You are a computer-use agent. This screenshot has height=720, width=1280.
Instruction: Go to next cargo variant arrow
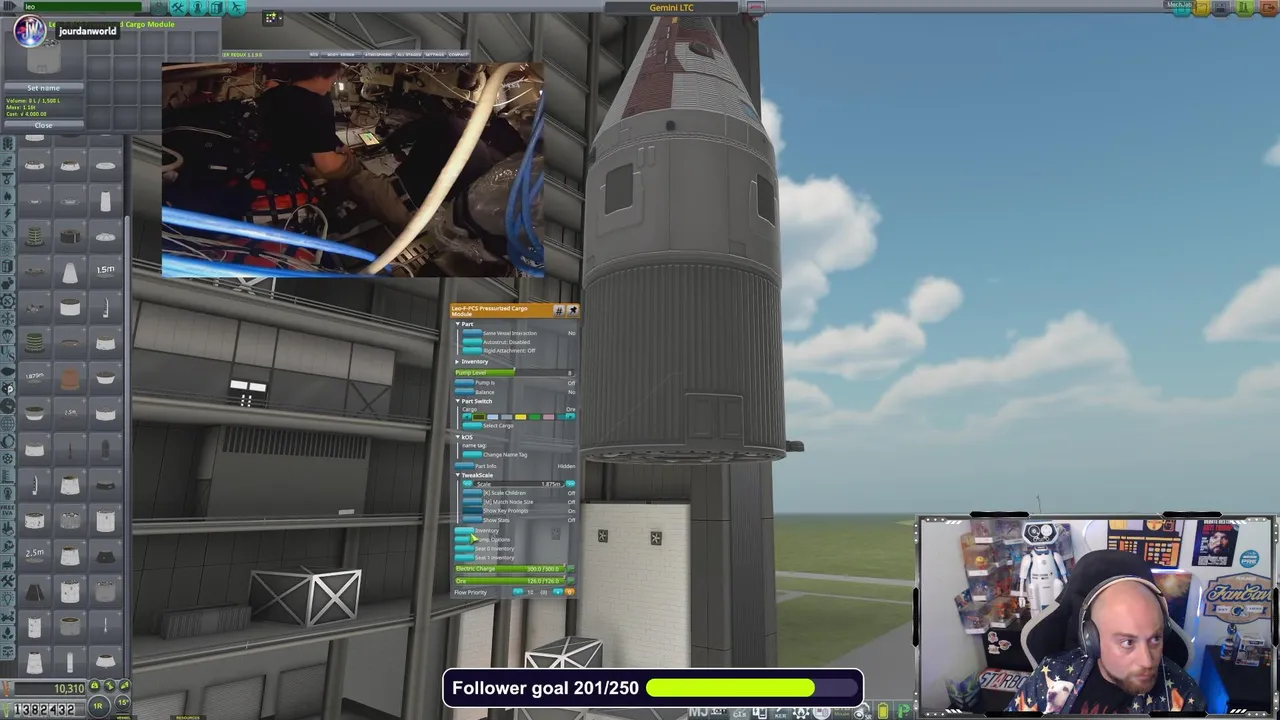570,417
